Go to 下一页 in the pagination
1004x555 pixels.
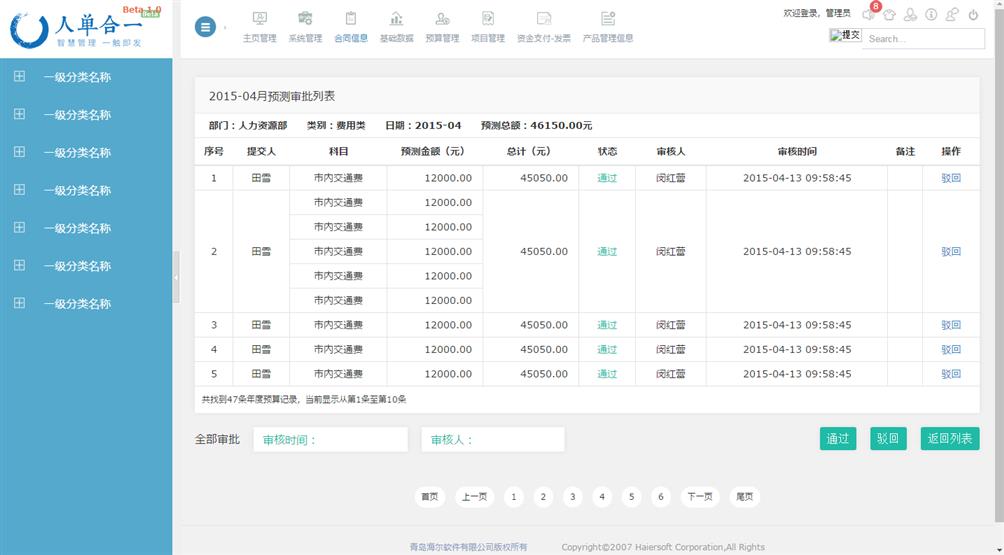pyautogui.click(x=699, y=497)
